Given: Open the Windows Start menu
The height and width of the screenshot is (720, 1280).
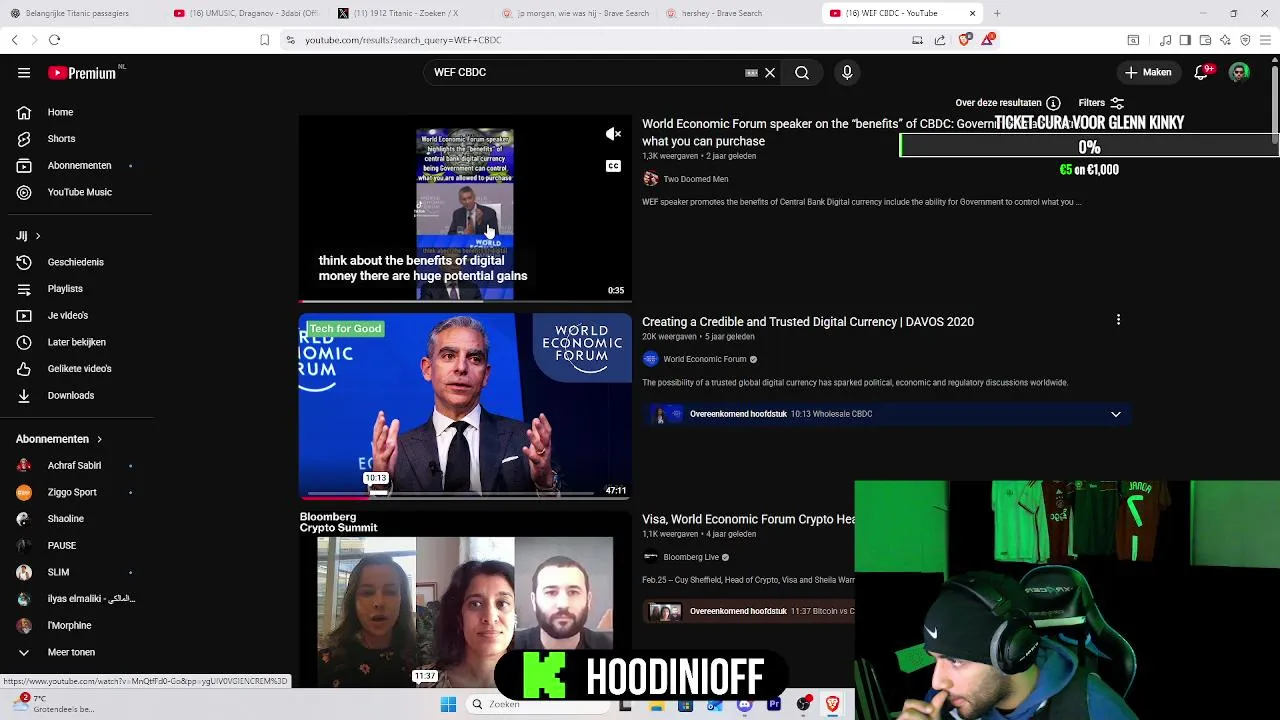Looking at the screenshot, I should [448, 704].
